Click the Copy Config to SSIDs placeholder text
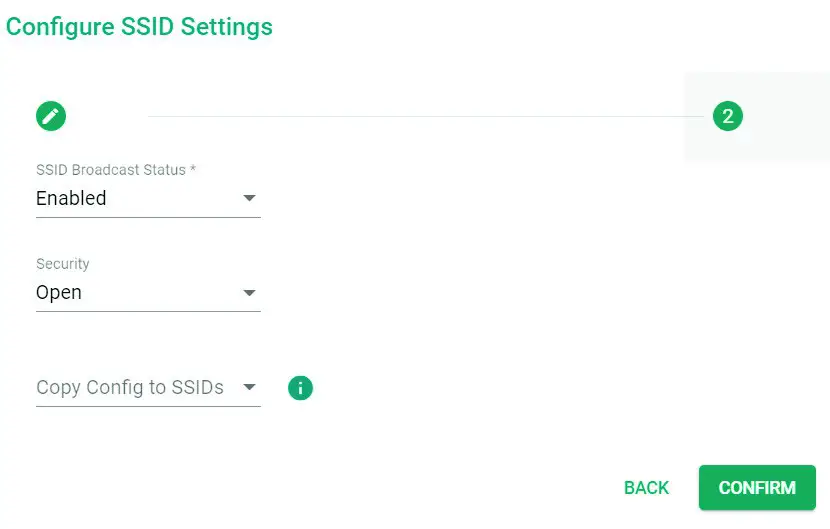The width and height of the screenshot is (830, 529). [x=130, y=387]
